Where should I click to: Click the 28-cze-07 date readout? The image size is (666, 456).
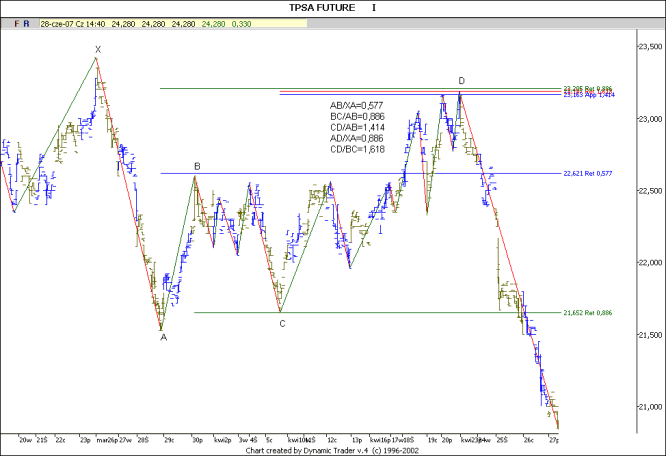coord(59,21)
